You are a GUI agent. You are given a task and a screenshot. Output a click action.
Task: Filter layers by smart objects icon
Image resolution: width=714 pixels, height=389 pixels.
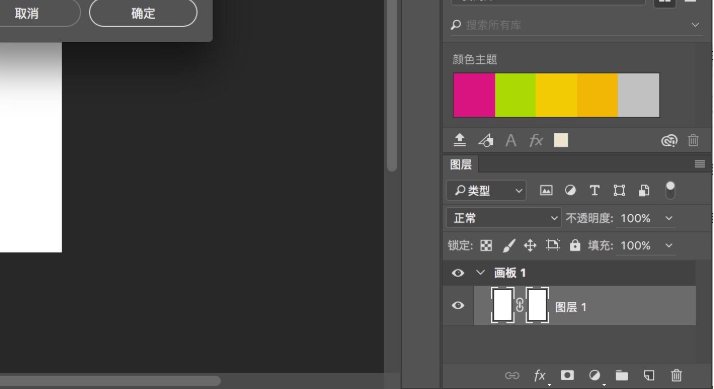(644, 190)
